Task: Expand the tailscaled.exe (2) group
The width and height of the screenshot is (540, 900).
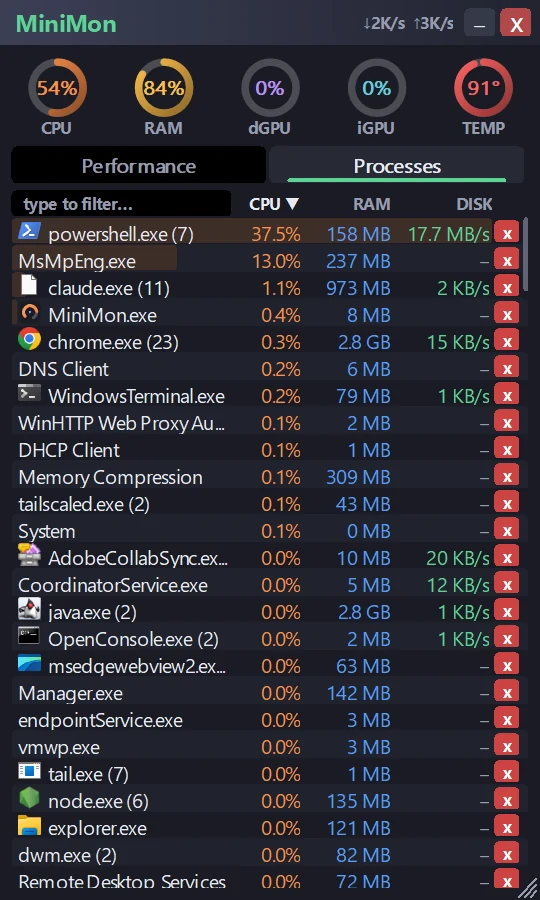Action: pyautogui.click(x=84, y=505)
